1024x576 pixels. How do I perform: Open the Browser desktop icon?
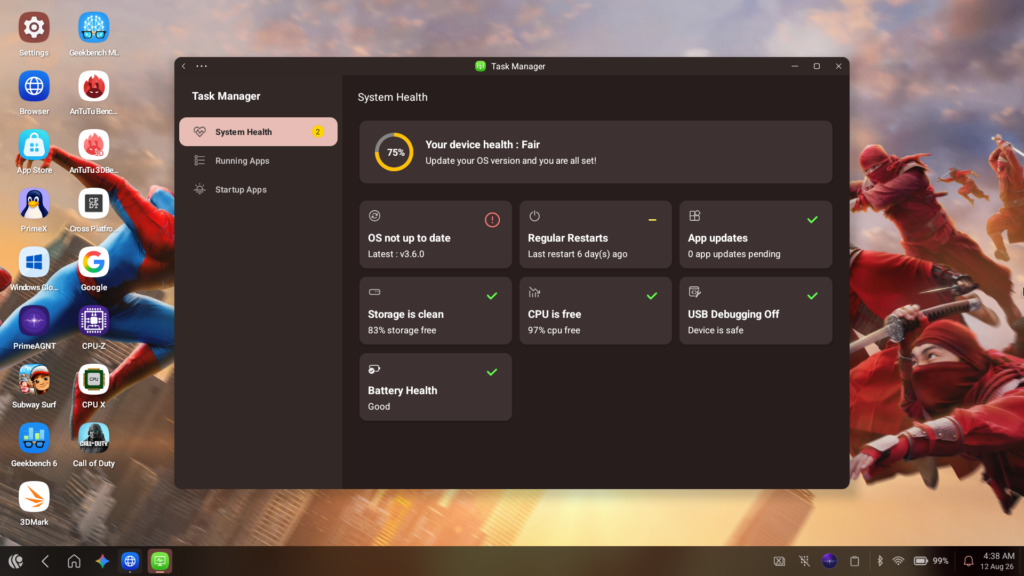point(34,86)
